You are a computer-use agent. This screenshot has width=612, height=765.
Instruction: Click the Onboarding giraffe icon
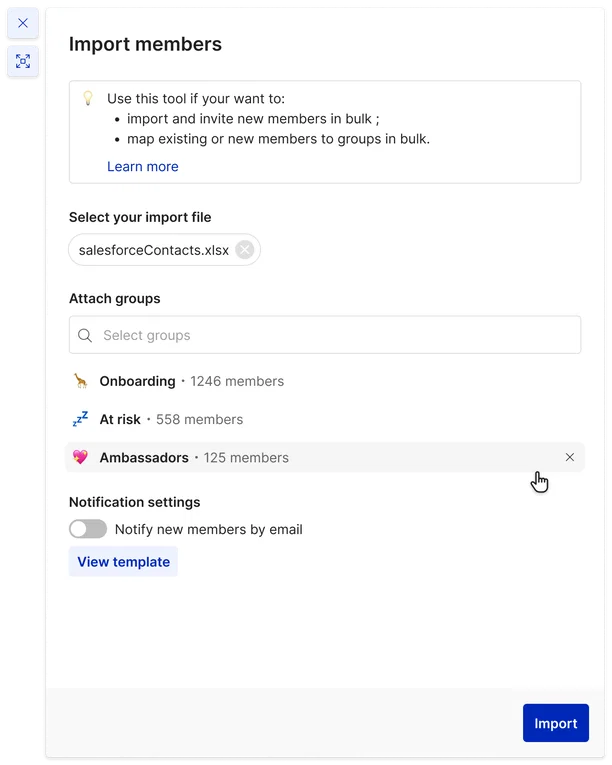(x=81, y=381)
